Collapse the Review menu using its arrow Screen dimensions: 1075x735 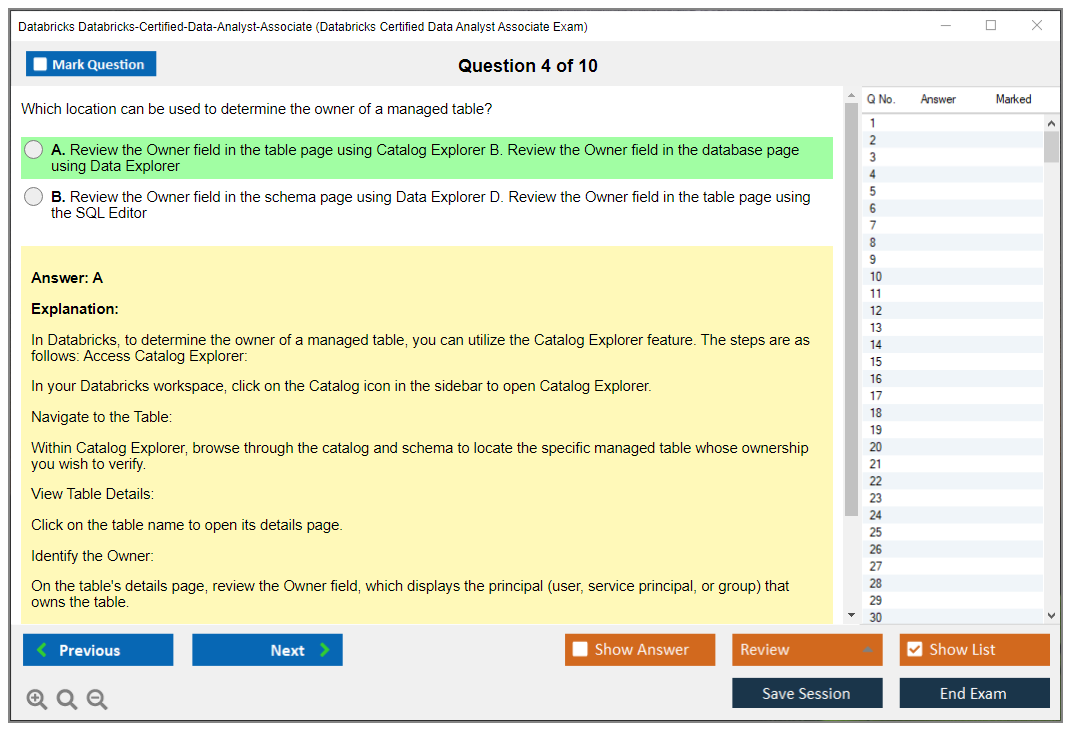pos(869,650)
